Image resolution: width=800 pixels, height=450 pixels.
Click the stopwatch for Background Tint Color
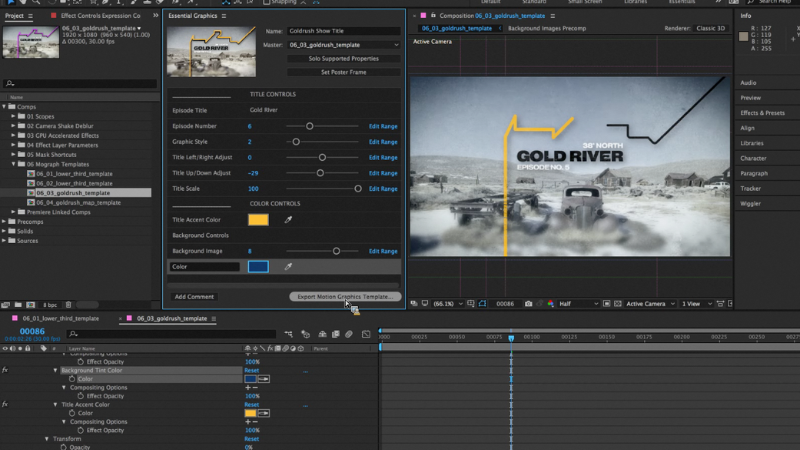tap(72, 379)
